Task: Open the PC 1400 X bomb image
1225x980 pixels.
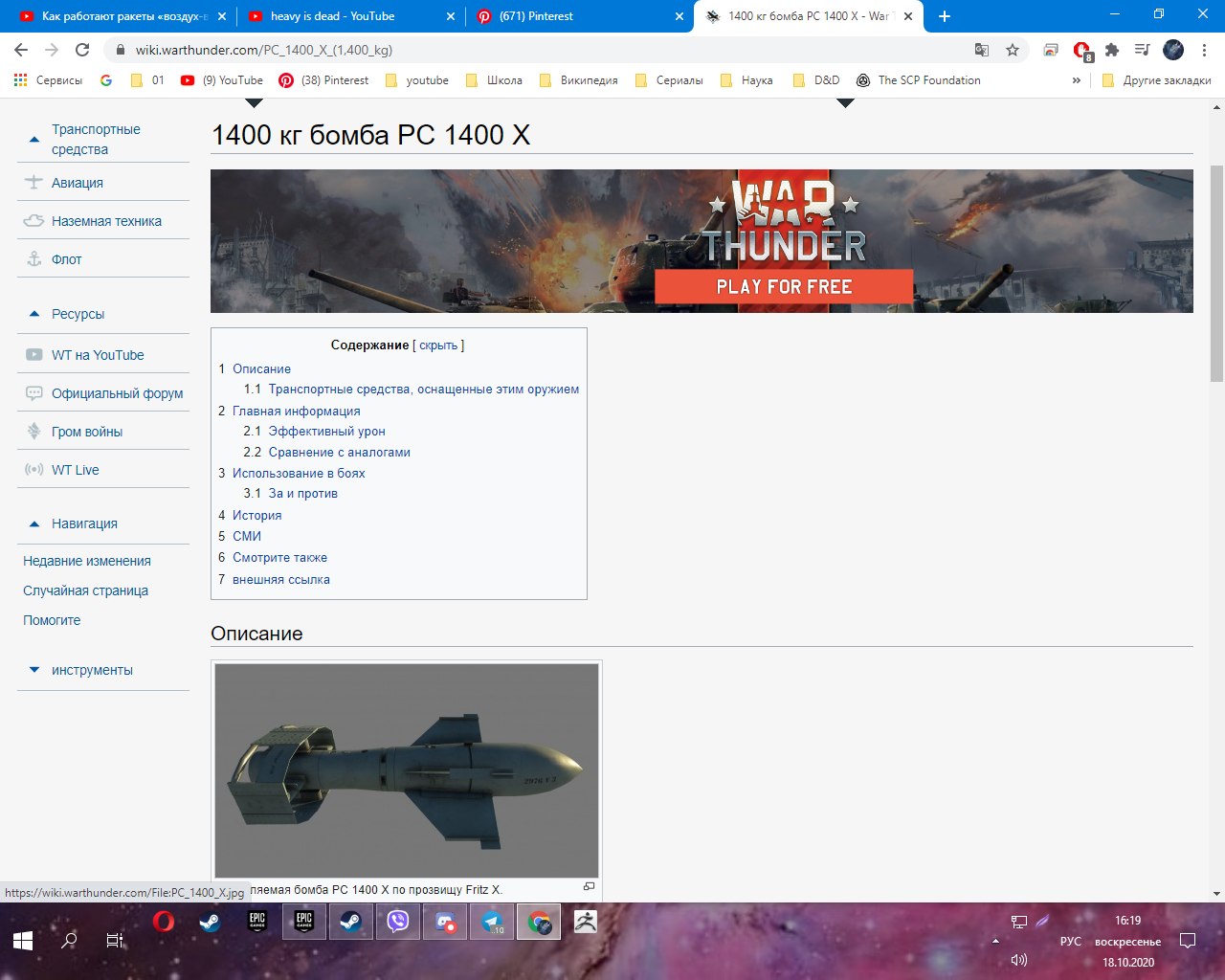Action: pyautogui.click(x=407, y=770)
